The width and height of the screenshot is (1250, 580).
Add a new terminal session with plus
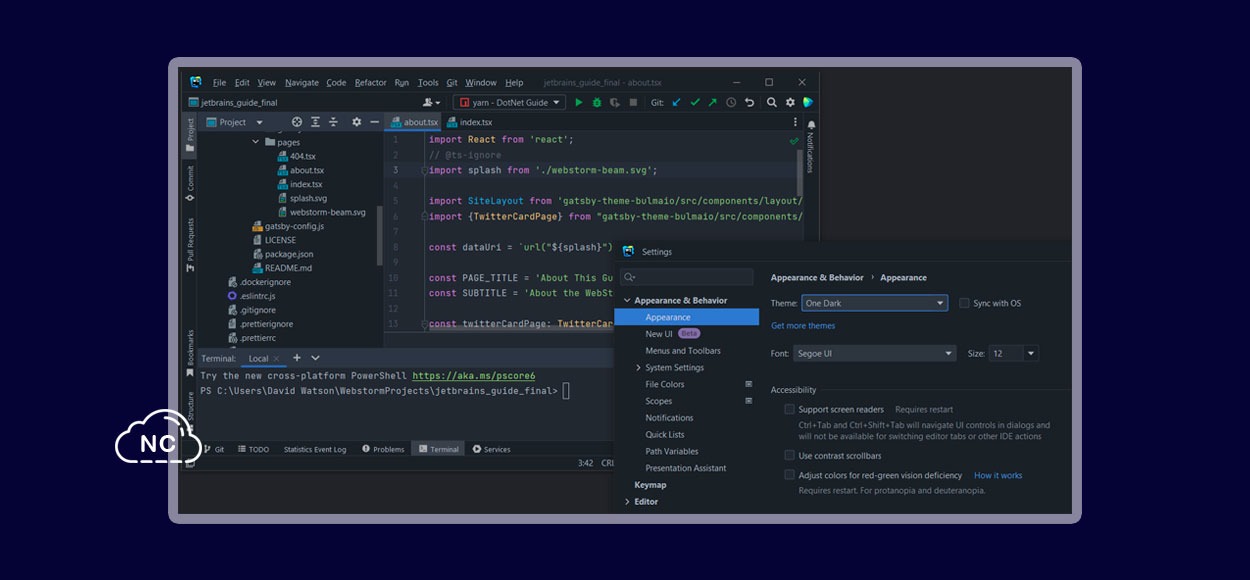[297, 358]
